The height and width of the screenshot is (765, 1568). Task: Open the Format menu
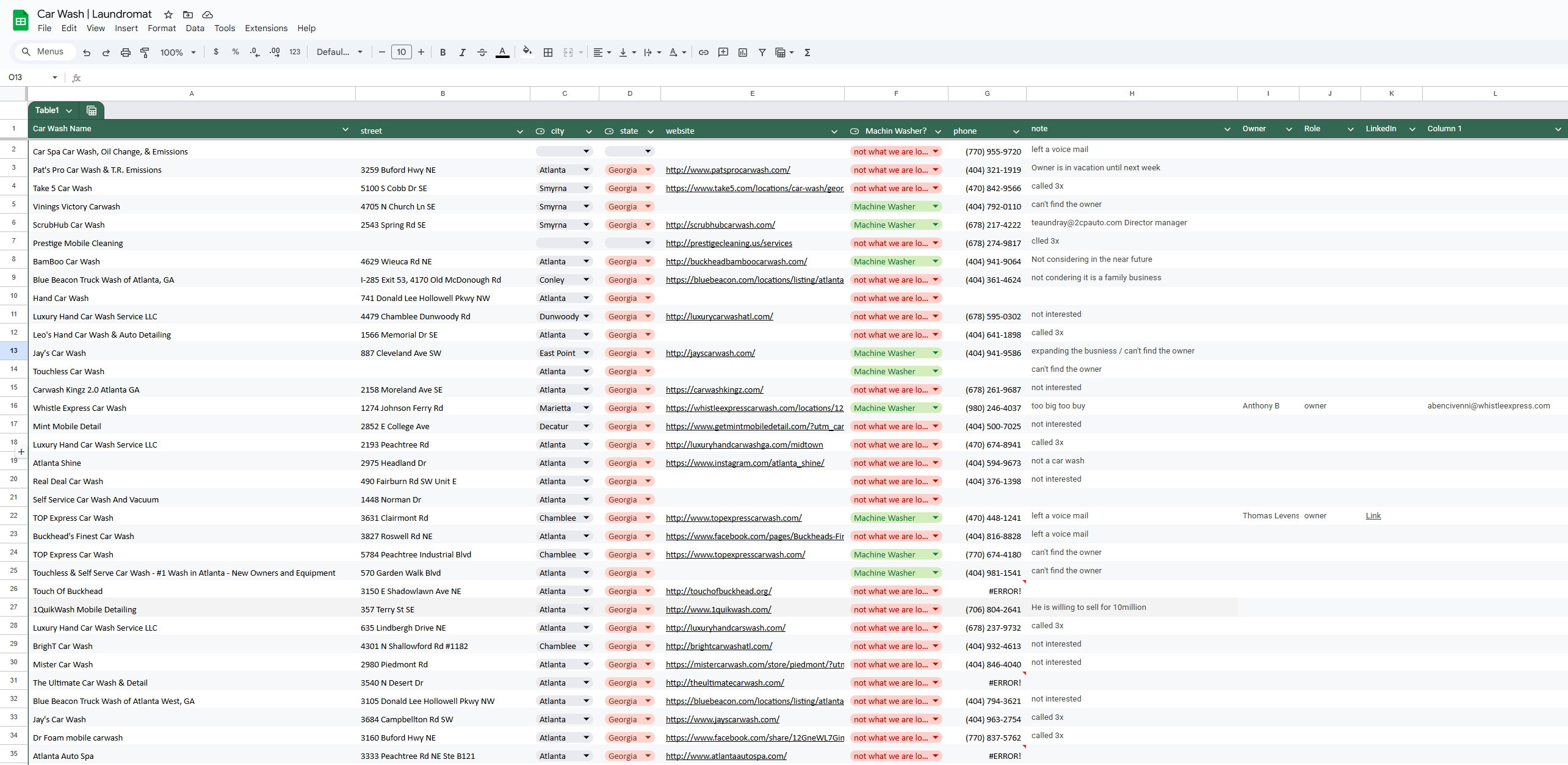coord(162,28)
